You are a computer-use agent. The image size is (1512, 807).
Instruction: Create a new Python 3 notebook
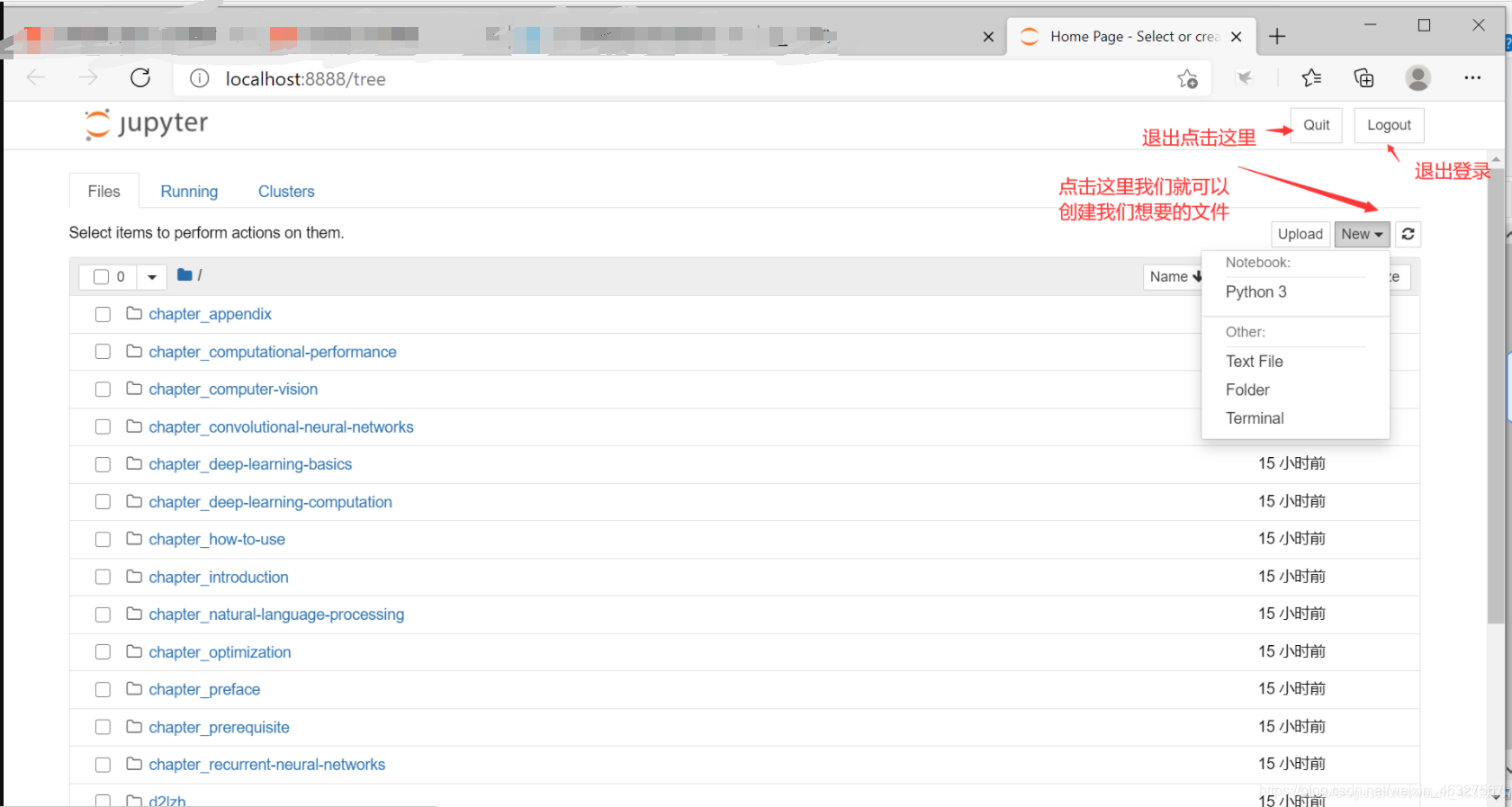click(1256, 291)
